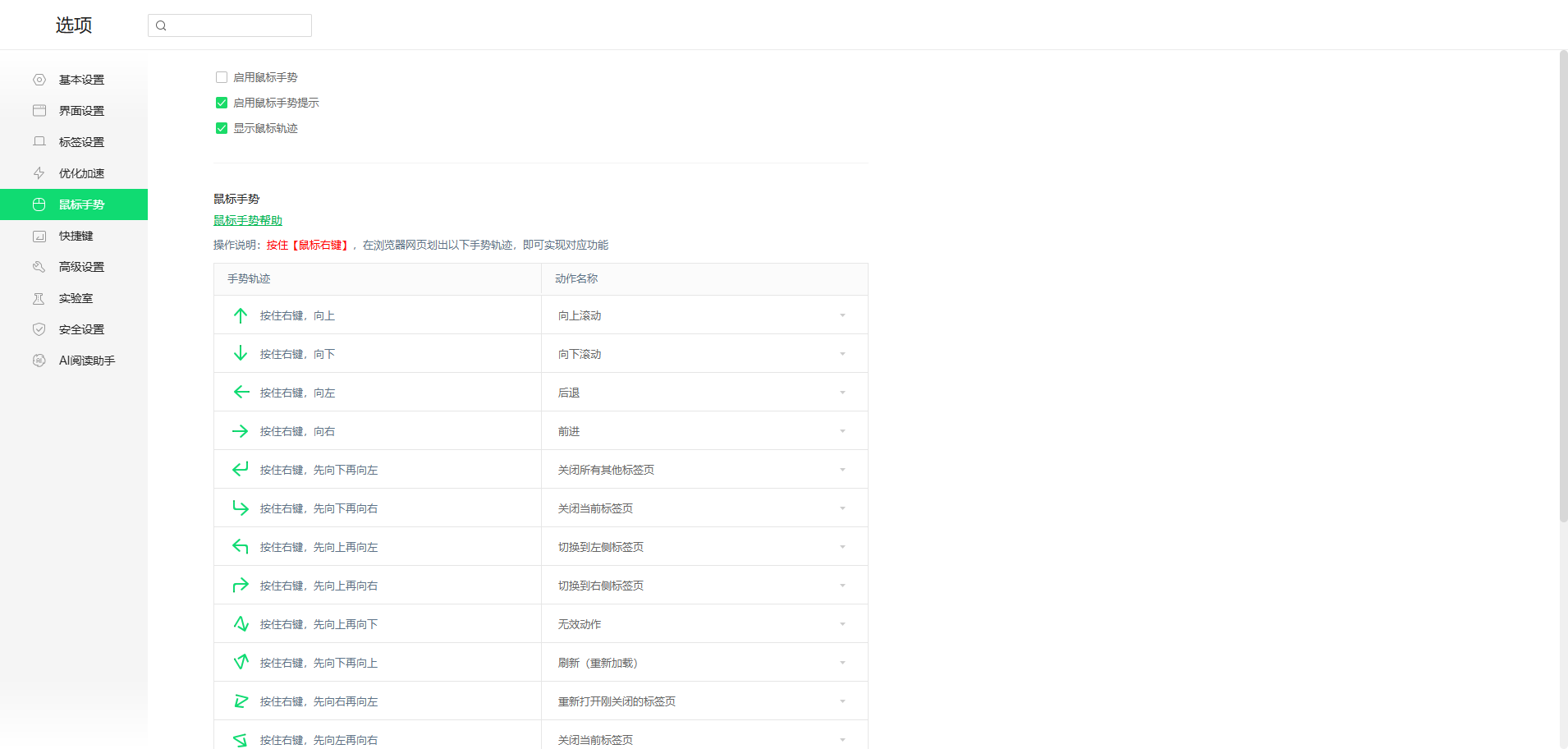Go to 标签设置 section

click(74, 142)
